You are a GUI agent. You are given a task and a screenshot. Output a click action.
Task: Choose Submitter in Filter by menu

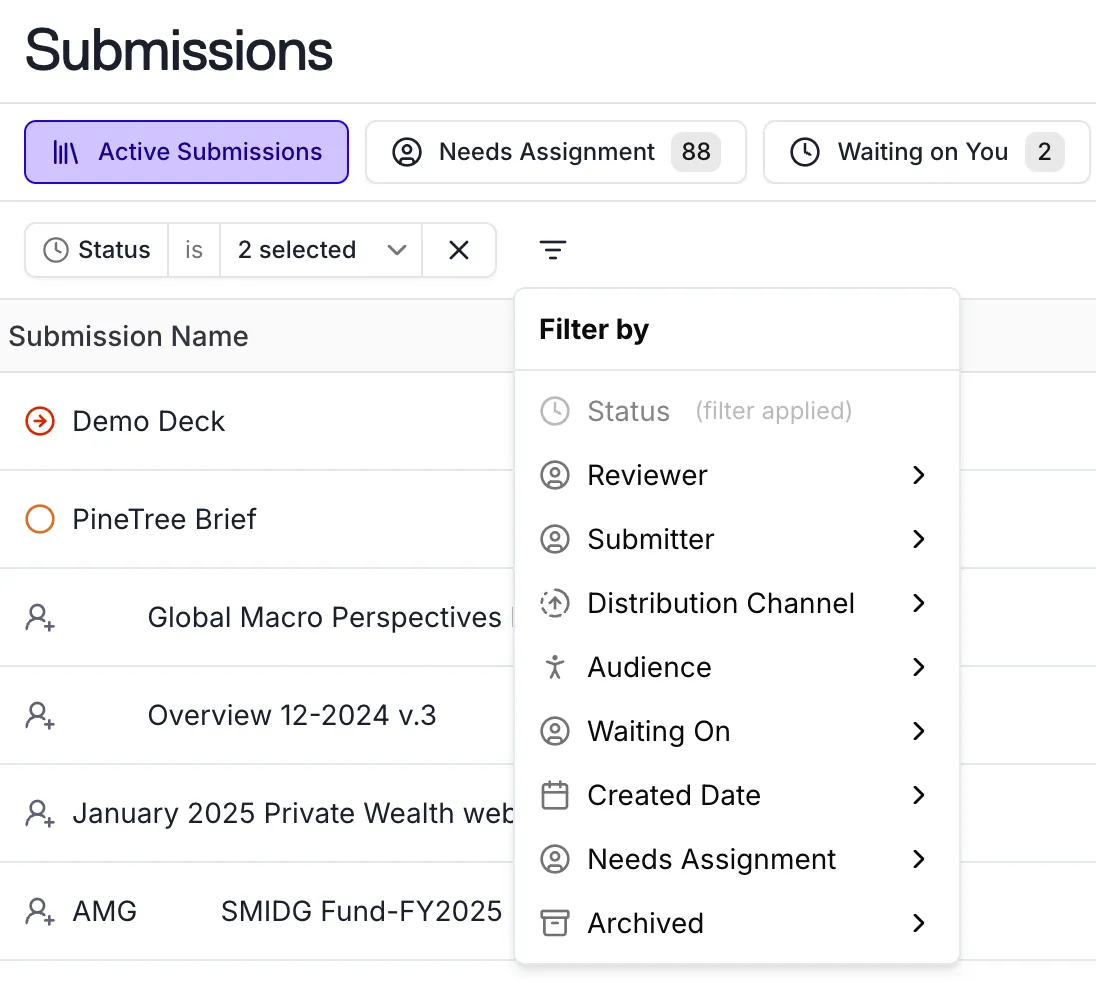[737, 539]
